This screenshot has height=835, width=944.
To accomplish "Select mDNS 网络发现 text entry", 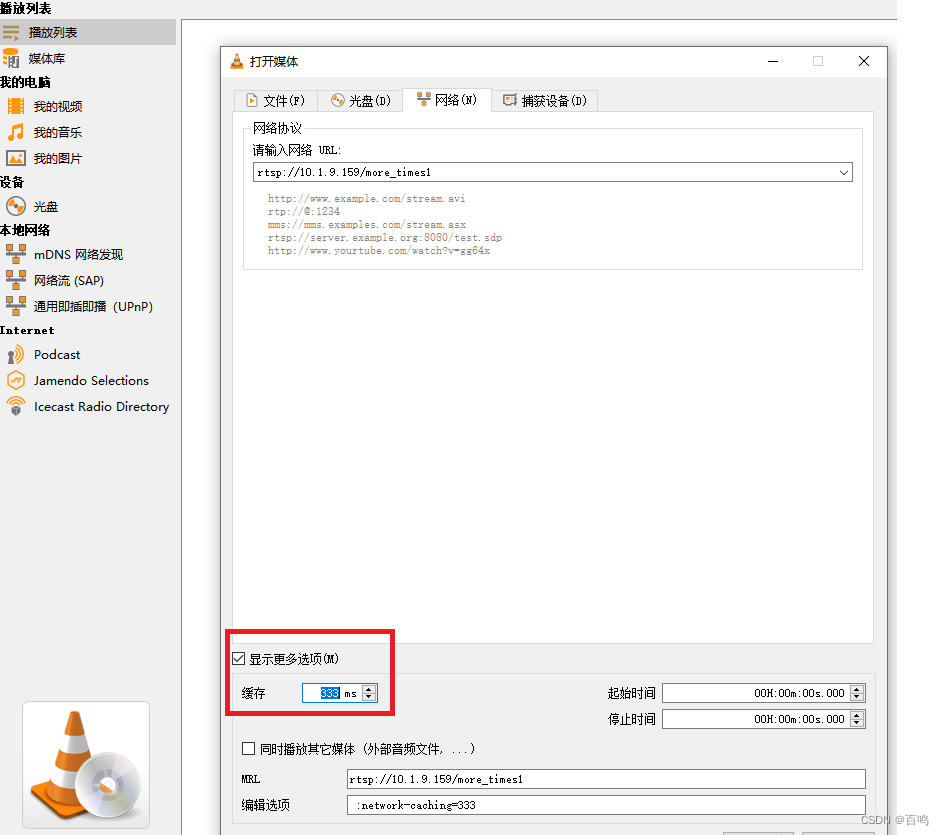I will click(x=78, y=254).
